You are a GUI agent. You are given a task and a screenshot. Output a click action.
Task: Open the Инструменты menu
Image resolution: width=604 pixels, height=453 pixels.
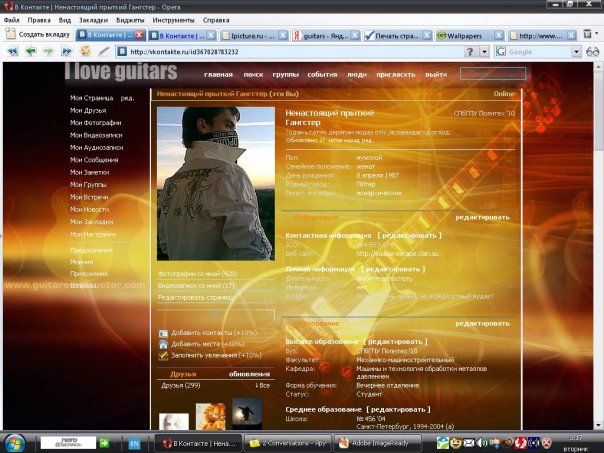point(173,20)
